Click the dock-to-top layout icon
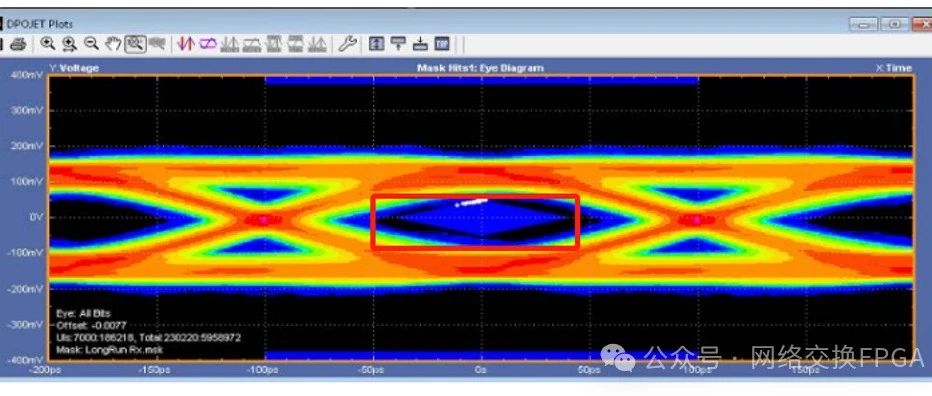The height and width of the screenshot is (396, 932). pyautogui.click(x=398, y=43)
